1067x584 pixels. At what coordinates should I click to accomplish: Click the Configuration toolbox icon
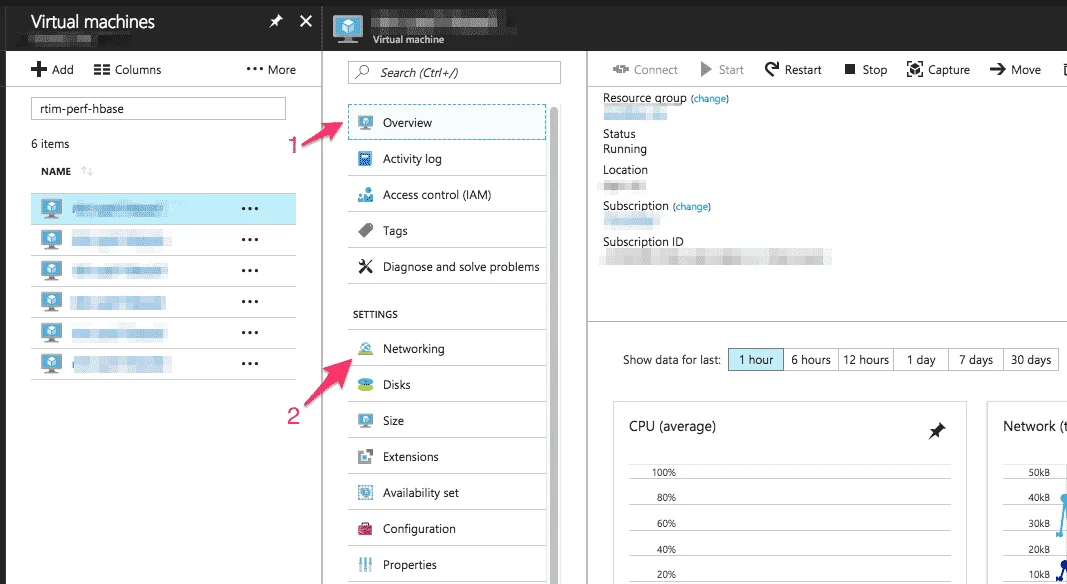365,529
